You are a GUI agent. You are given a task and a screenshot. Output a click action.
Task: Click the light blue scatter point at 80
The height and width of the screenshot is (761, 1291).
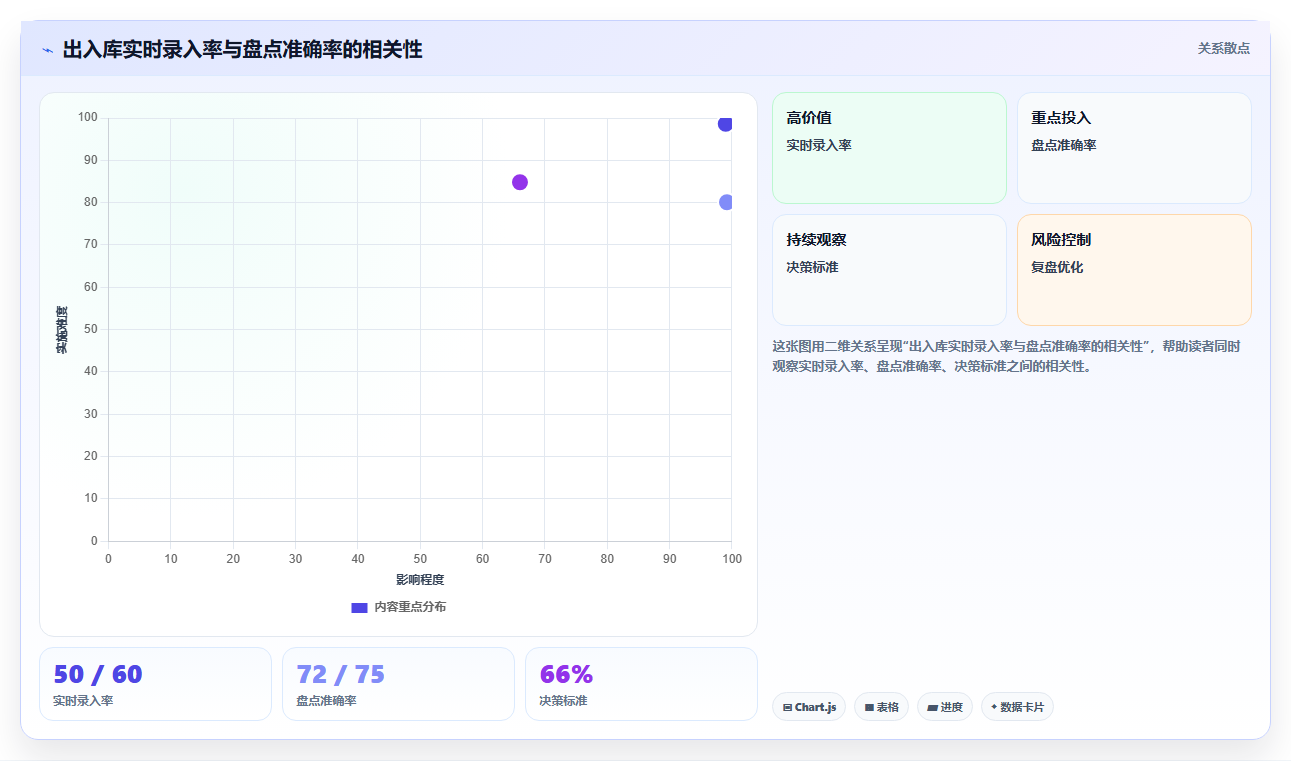pyautogui.click(x=727, y=202)
